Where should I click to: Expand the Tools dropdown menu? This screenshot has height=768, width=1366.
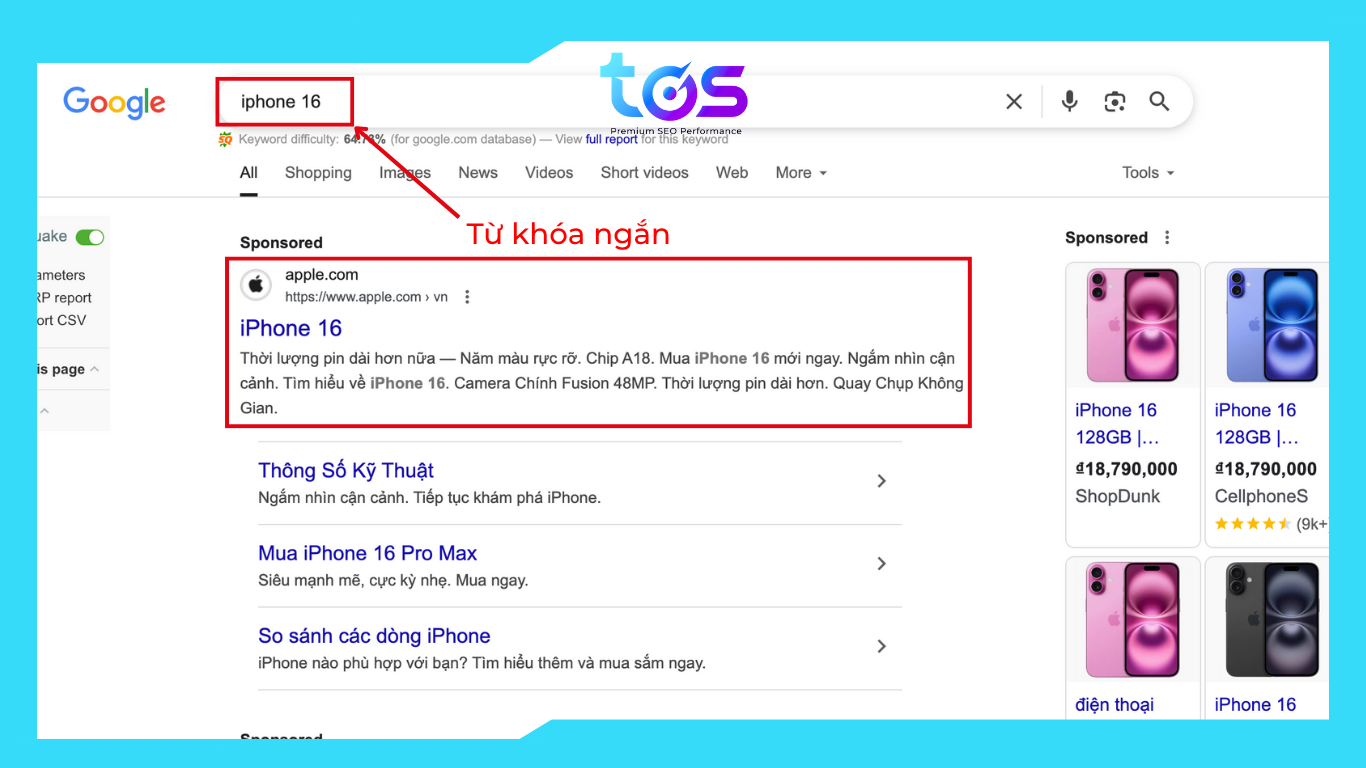pos(1147,173)
